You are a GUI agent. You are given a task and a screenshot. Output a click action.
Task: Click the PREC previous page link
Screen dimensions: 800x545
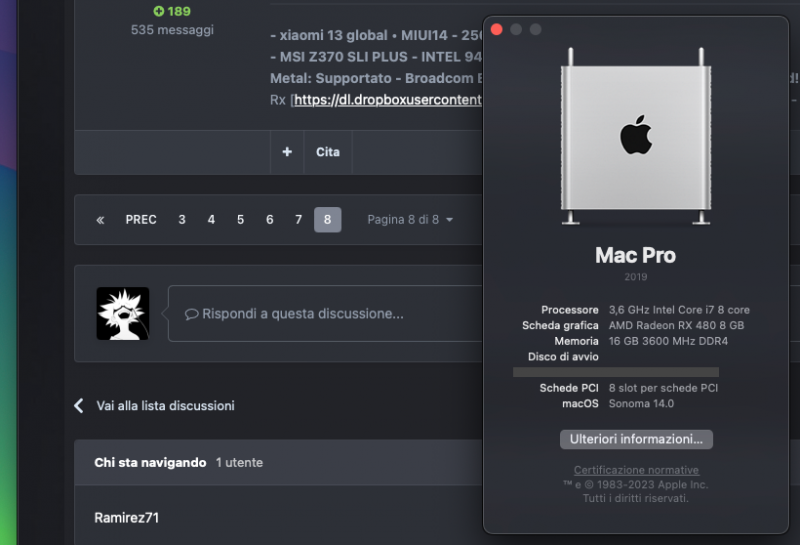click(x=141, y=220)
